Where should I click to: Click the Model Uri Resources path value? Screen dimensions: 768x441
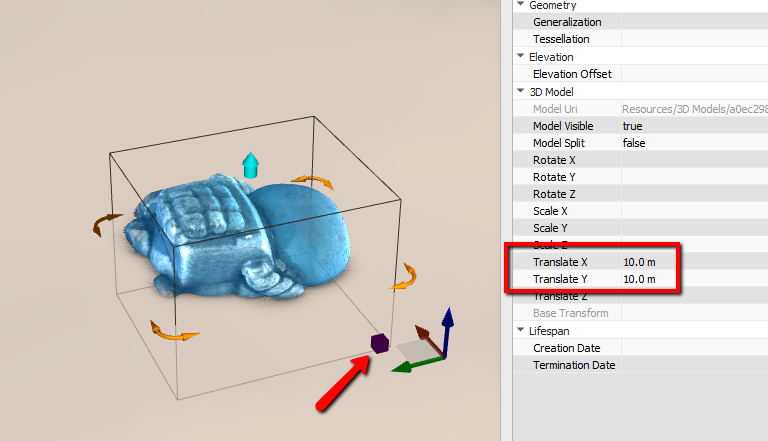coord(695,109)
